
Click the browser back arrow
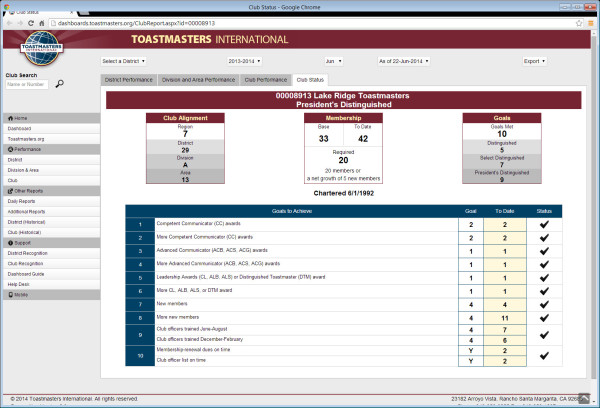point(10,23)
